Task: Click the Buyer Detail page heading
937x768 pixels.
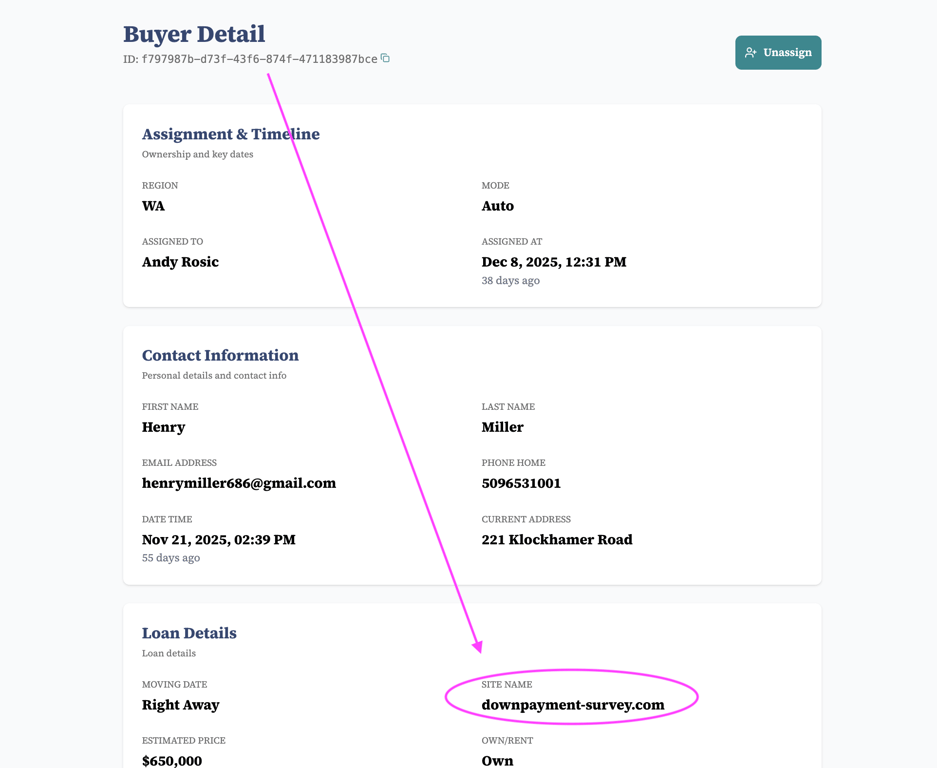Action: point(194,34)
